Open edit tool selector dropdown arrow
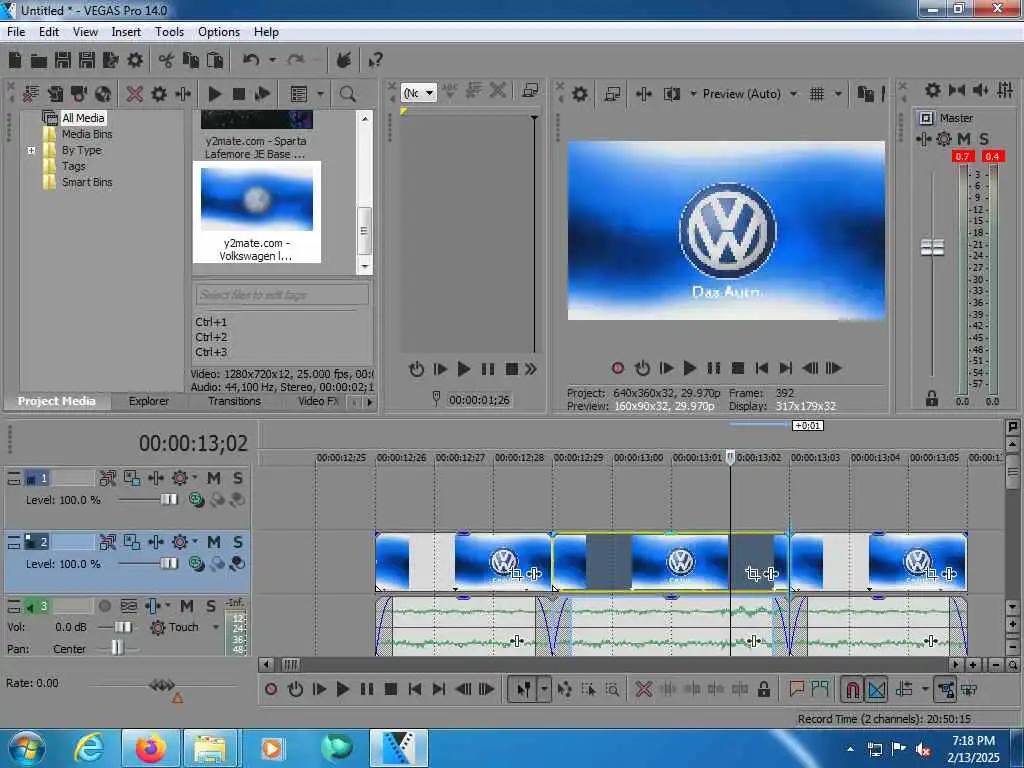The width and height of the screenshot is (1024, 768). click(x=544, y=689)
